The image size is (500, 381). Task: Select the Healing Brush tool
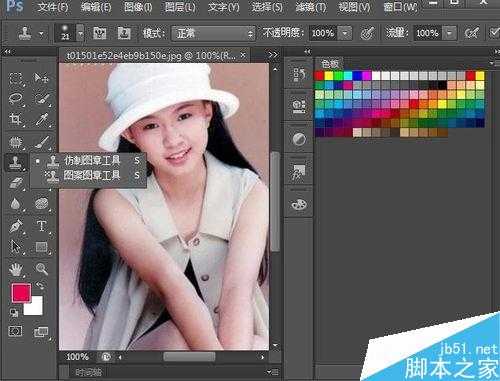pyautogui.click(x=15, y=142)
